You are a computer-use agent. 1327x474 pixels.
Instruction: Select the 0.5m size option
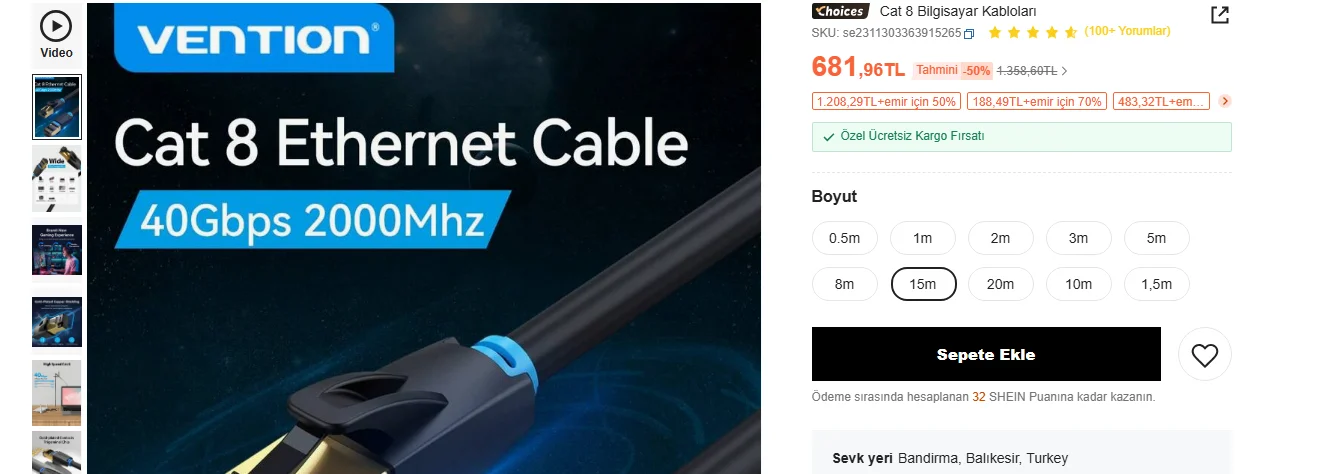coord(845,238)
